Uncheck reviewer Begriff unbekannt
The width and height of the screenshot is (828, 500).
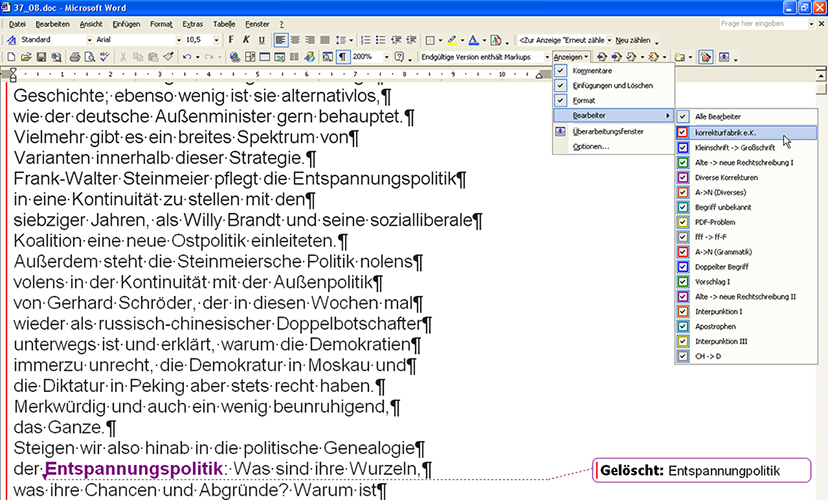pyautogui.click(x=683, y=207)
